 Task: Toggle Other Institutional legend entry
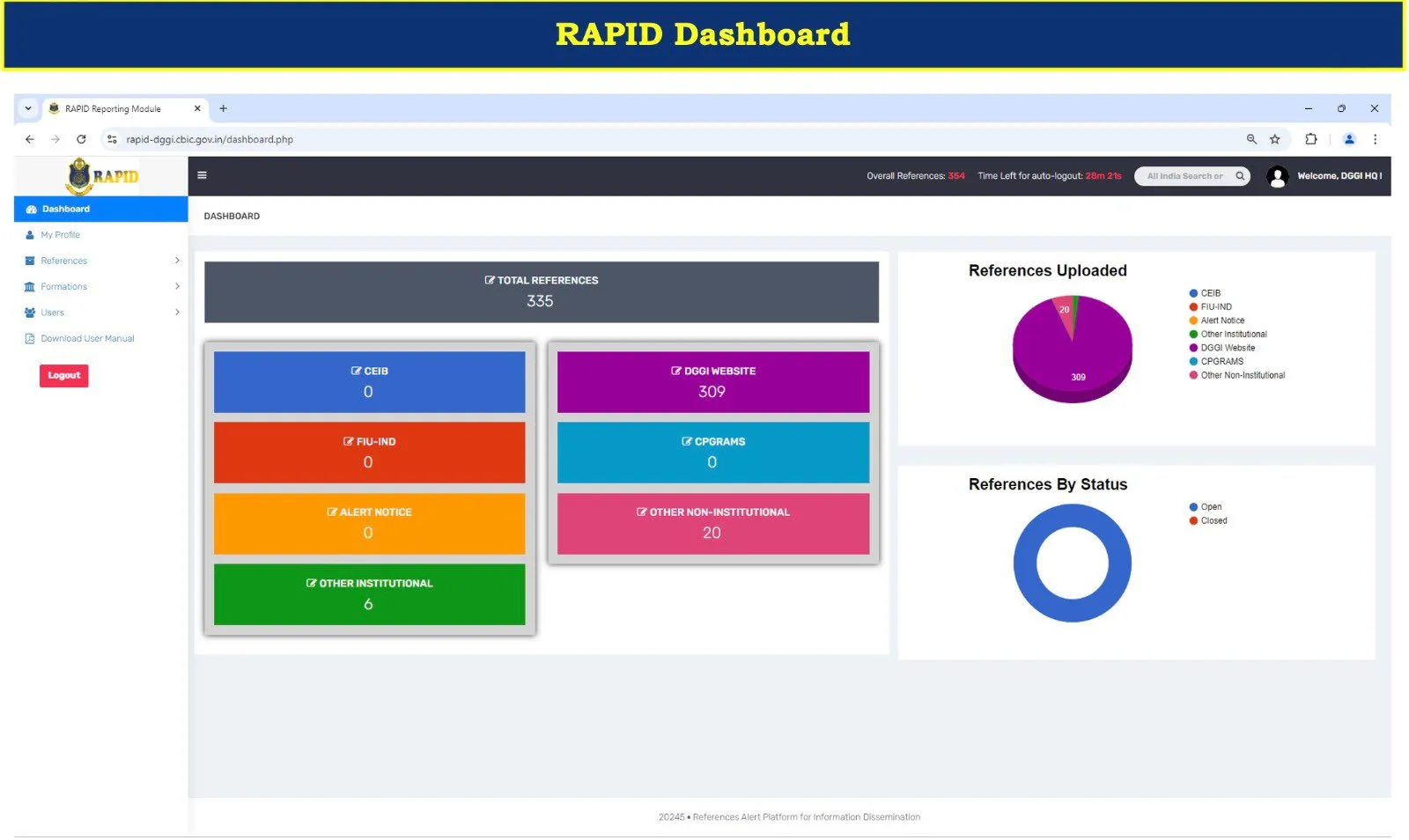(x=1228, y=335)
